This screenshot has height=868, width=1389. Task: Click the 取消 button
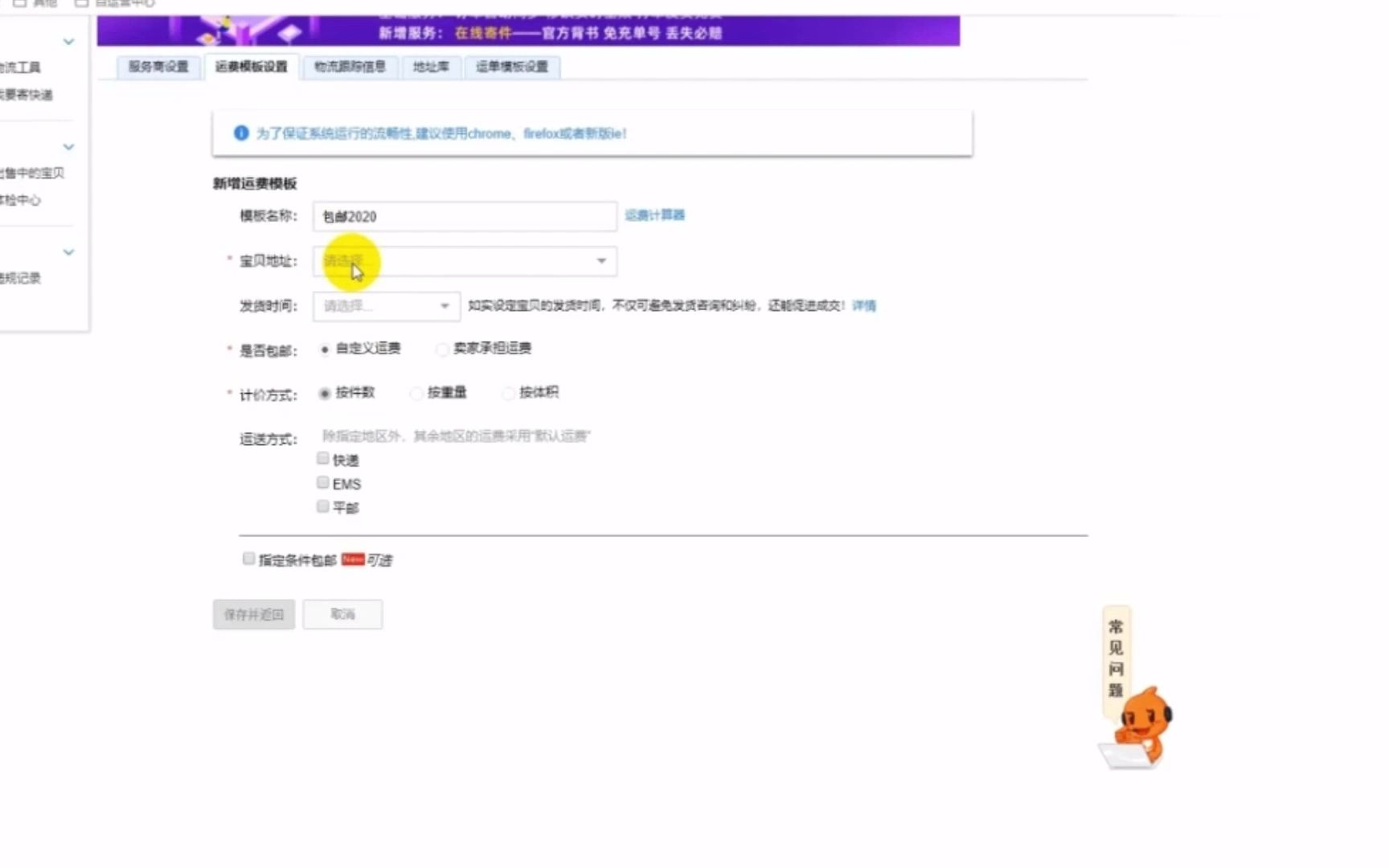[x=342, y=615]
